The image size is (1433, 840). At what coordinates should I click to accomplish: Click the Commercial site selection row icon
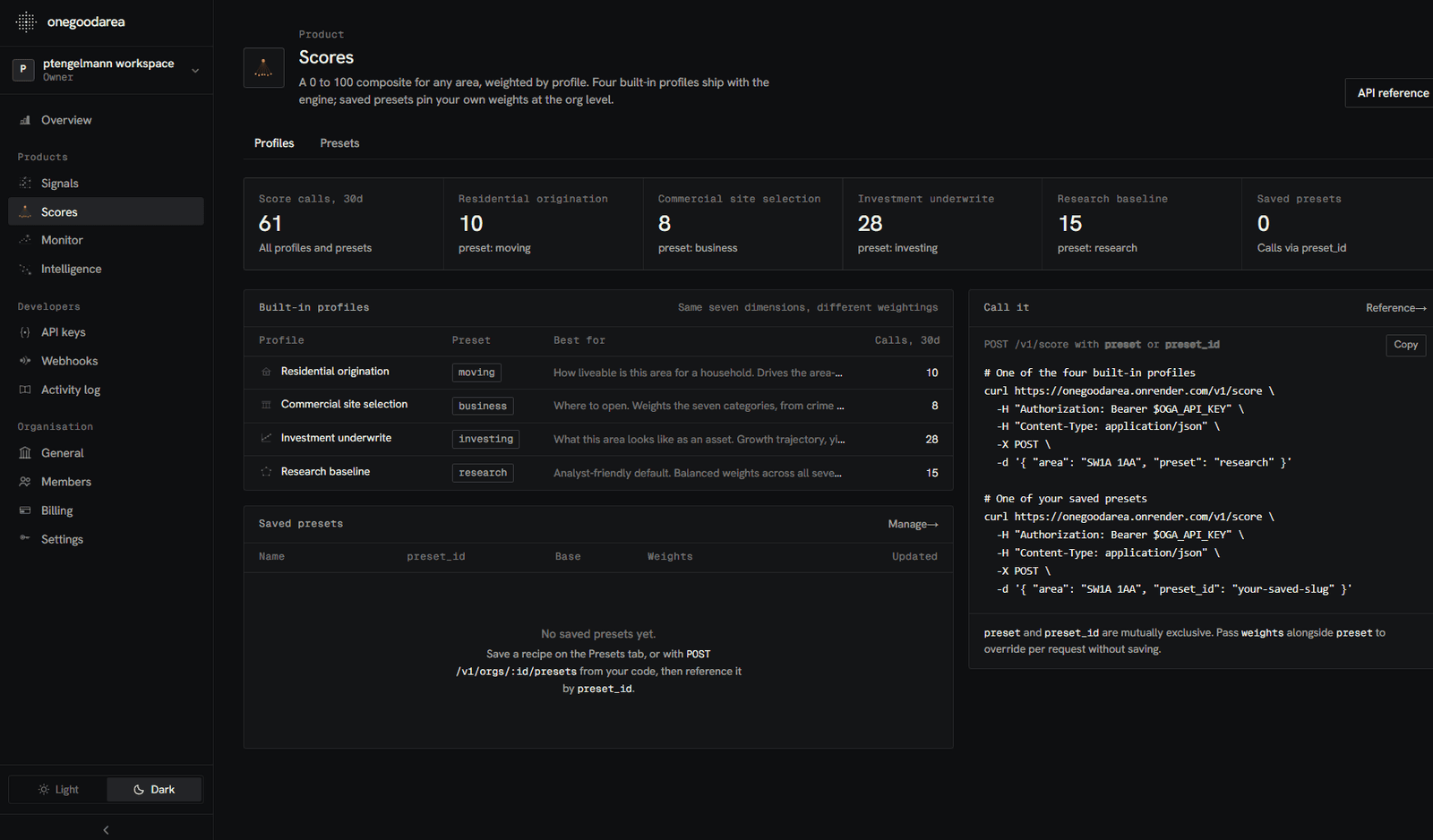(266, 405)
